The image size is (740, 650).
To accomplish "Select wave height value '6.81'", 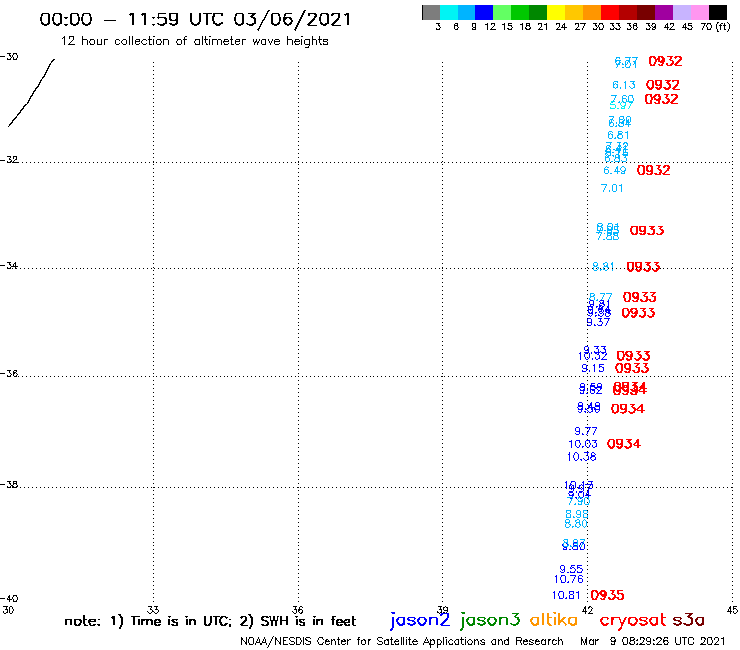I will [618, 135].
